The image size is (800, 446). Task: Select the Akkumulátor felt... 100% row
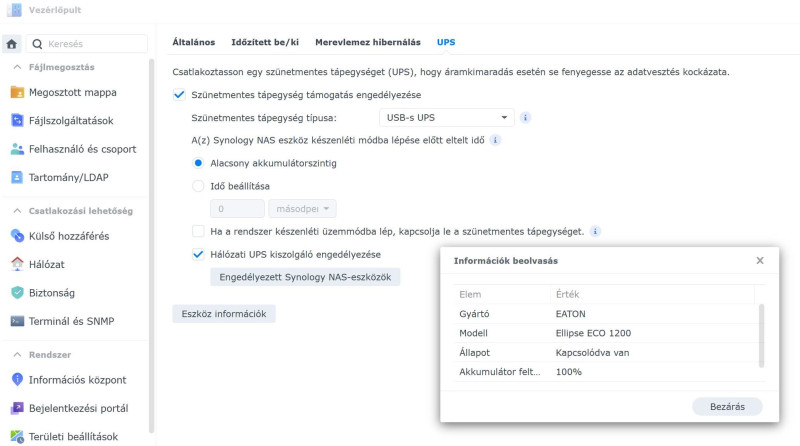coord(606,372)
